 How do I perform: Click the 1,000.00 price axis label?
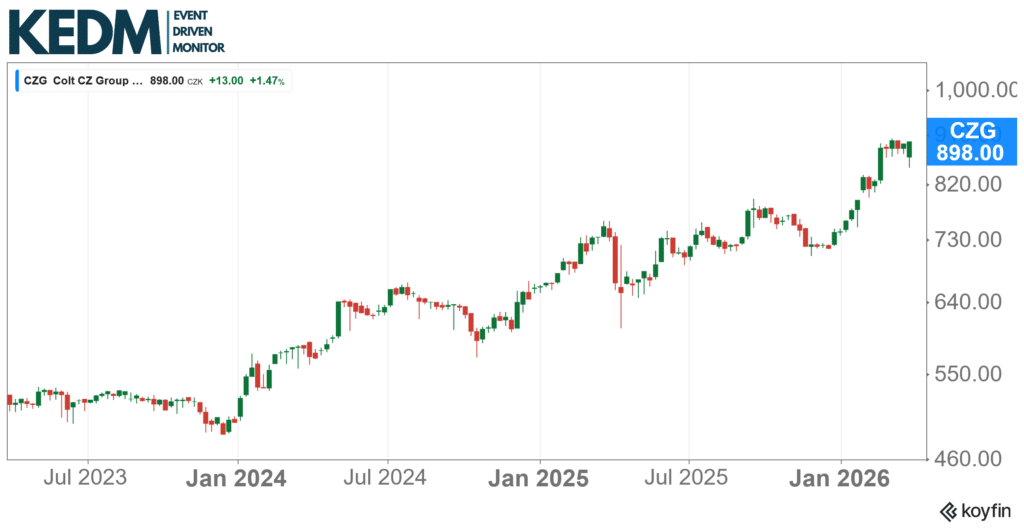[x=977, y=90]
